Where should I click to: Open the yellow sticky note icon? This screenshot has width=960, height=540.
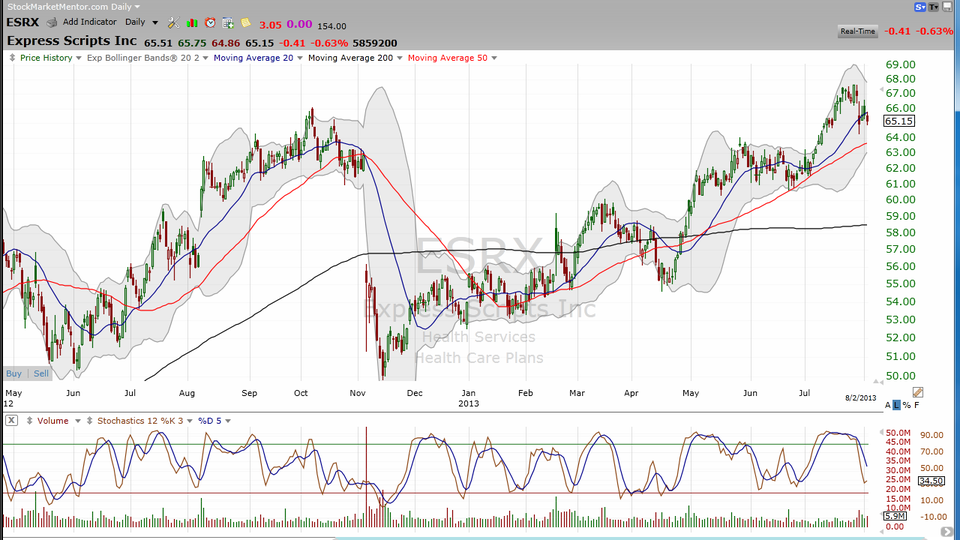246,23
